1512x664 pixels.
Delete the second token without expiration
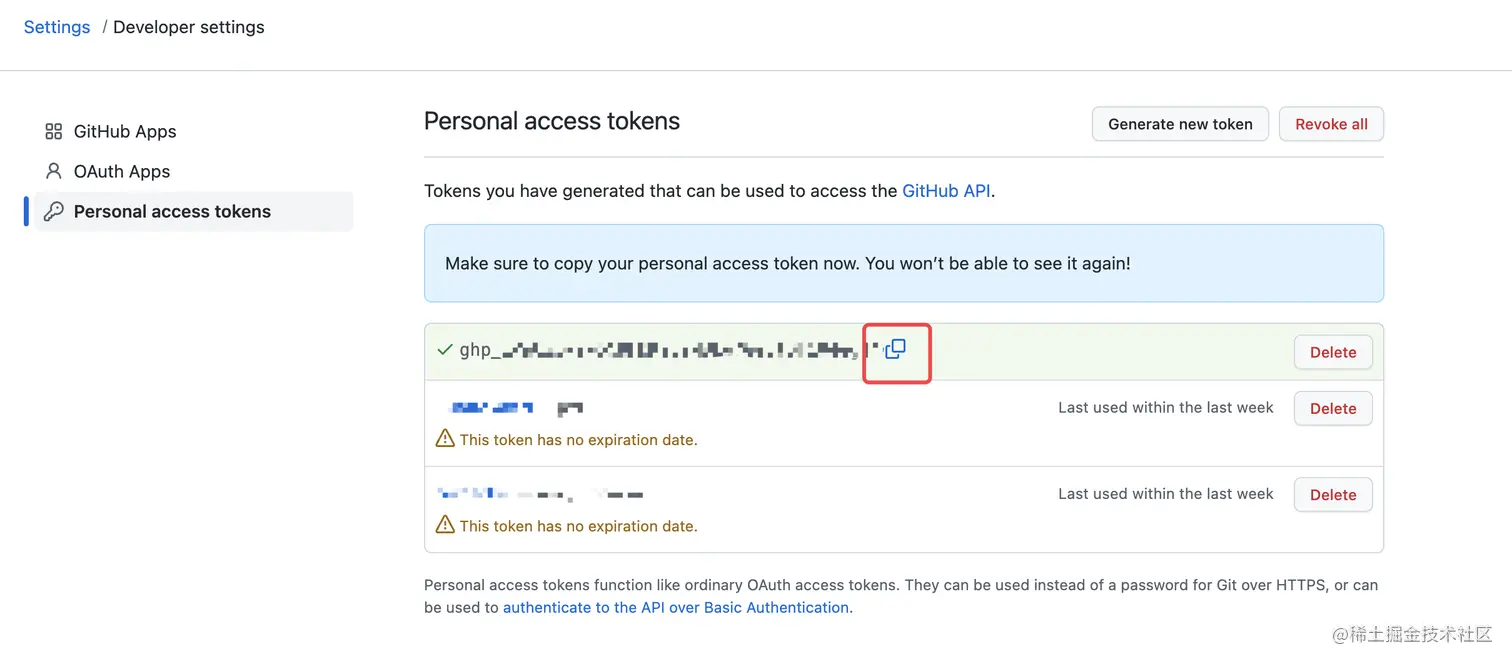[x=1333, y=494]
